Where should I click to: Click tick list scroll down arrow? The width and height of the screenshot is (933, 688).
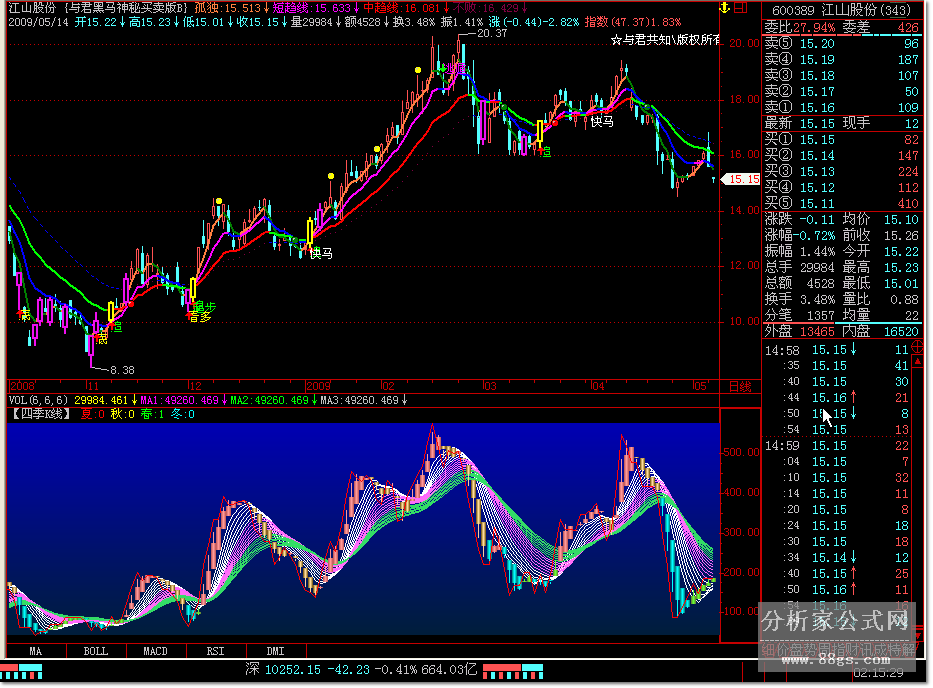[x=918, y=634]
